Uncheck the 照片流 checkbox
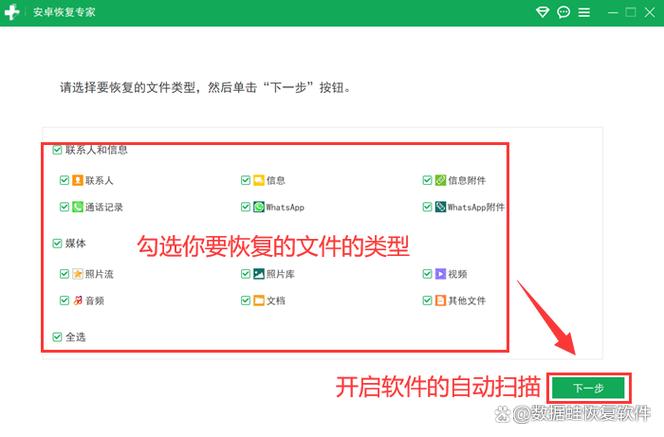Image resolution: width=664 pixels, height=437 pixels. pos(64,274)
